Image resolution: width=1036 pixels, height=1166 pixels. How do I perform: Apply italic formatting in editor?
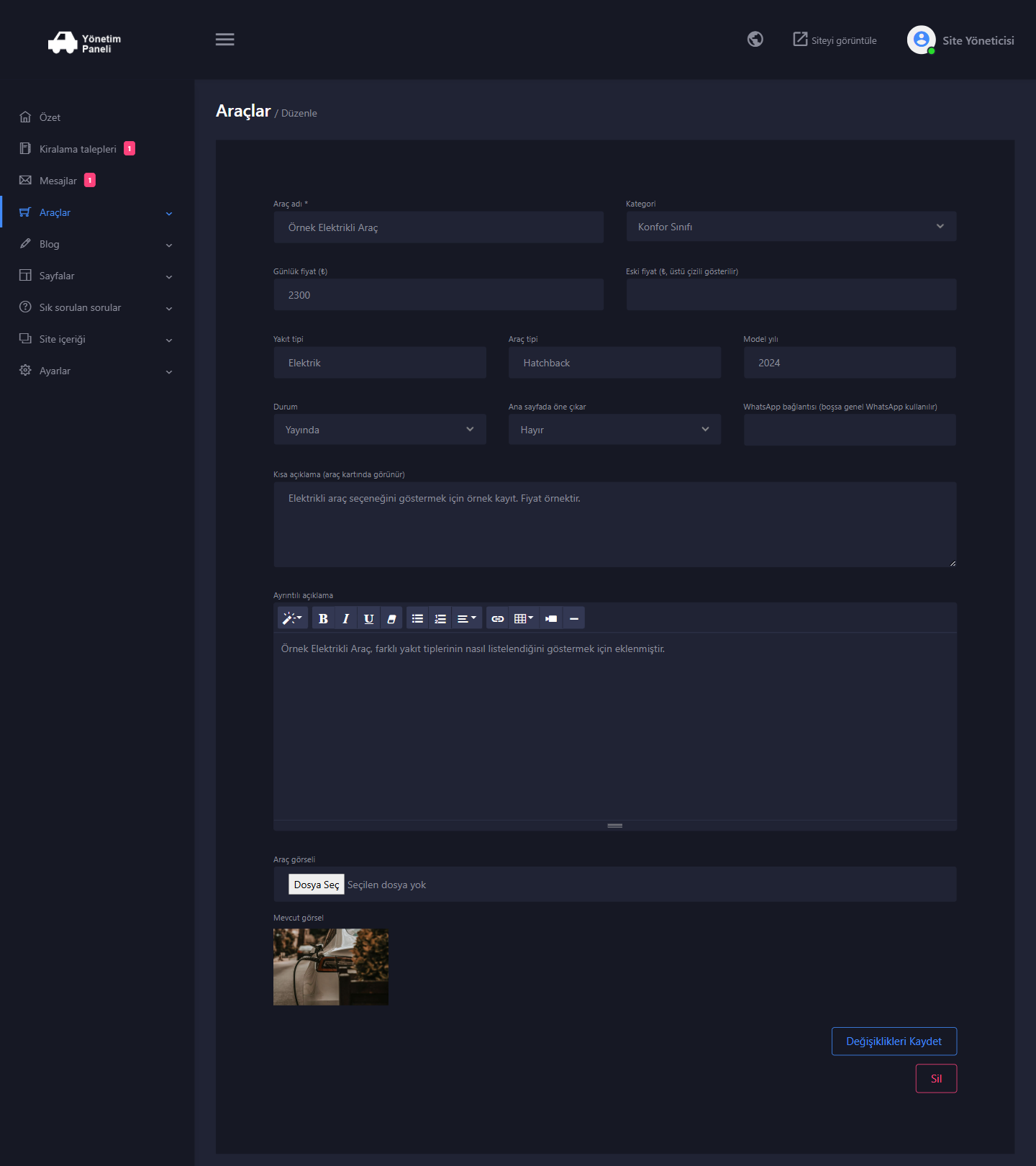pos(346,618)
